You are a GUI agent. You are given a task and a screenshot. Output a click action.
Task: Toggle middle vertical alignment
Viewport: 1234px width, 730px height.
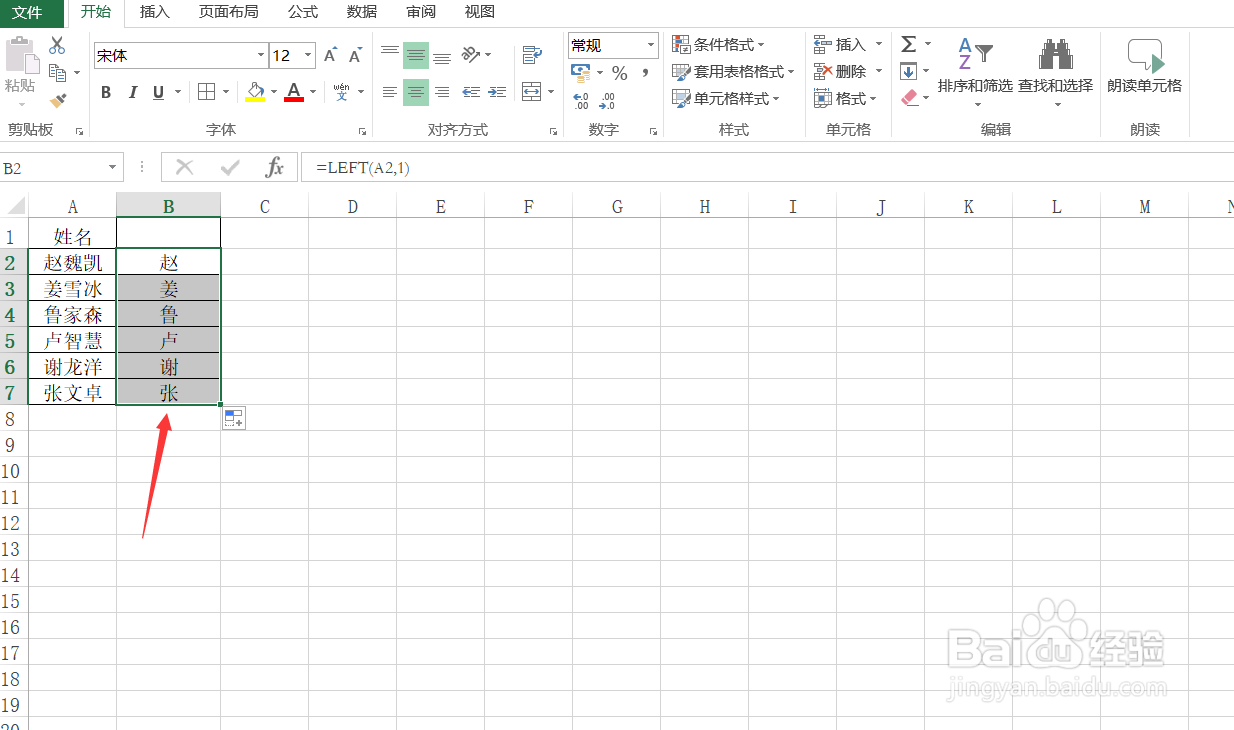pyautogui.click(x=415, y=55)
